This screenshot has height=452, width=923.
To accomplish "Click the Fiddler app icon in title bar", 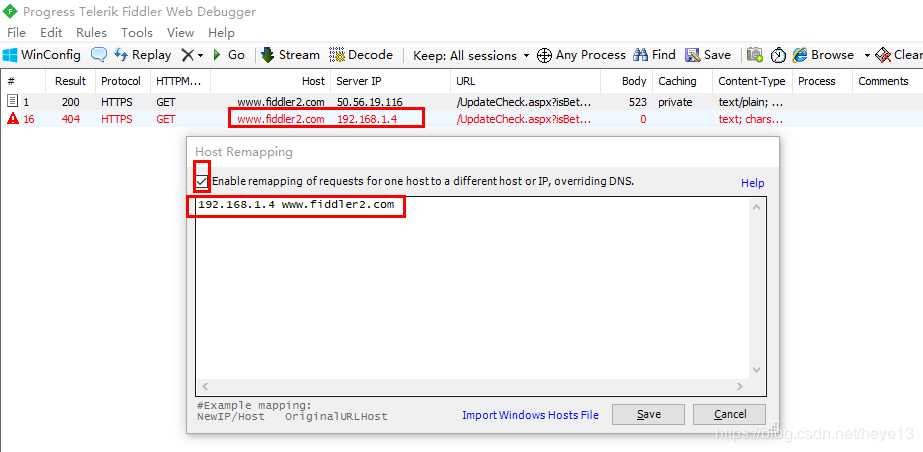I will coord(10,11).
